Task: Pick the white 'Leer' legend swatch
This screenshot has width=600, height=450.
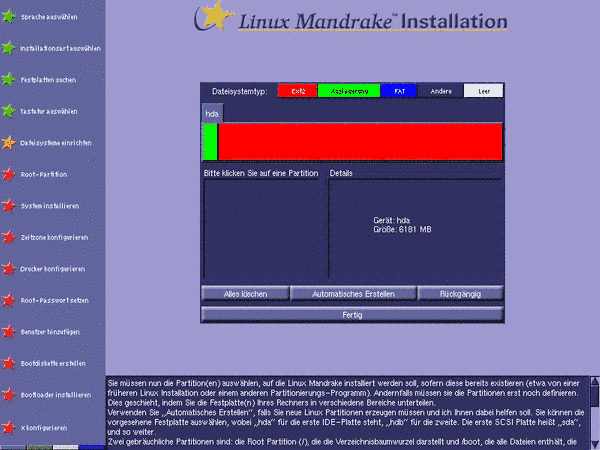Action: pyautogui.click(x=483, y=90)
